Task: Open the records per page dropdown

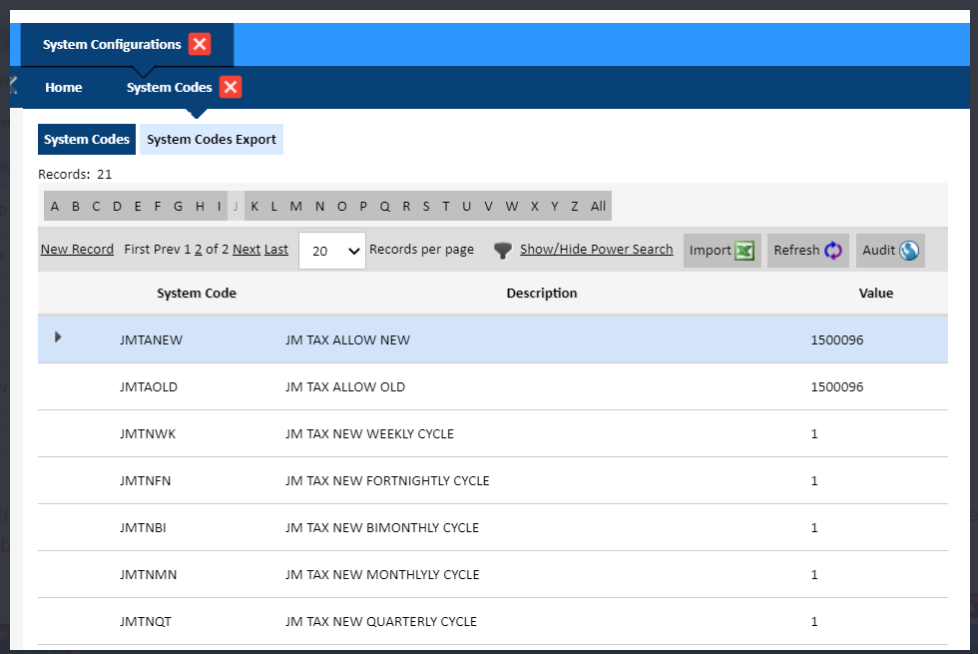Action: 332,251
